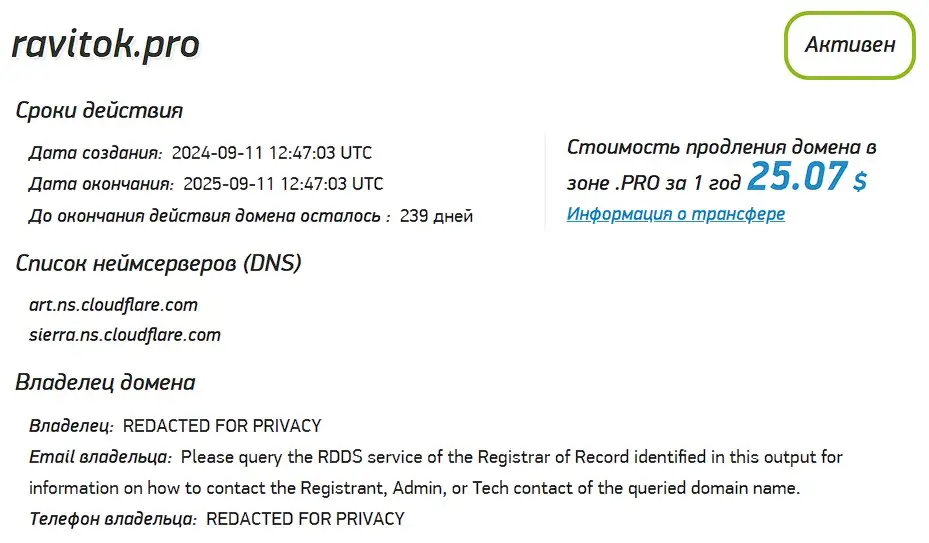Click the RDDS service email notice text

435,472
